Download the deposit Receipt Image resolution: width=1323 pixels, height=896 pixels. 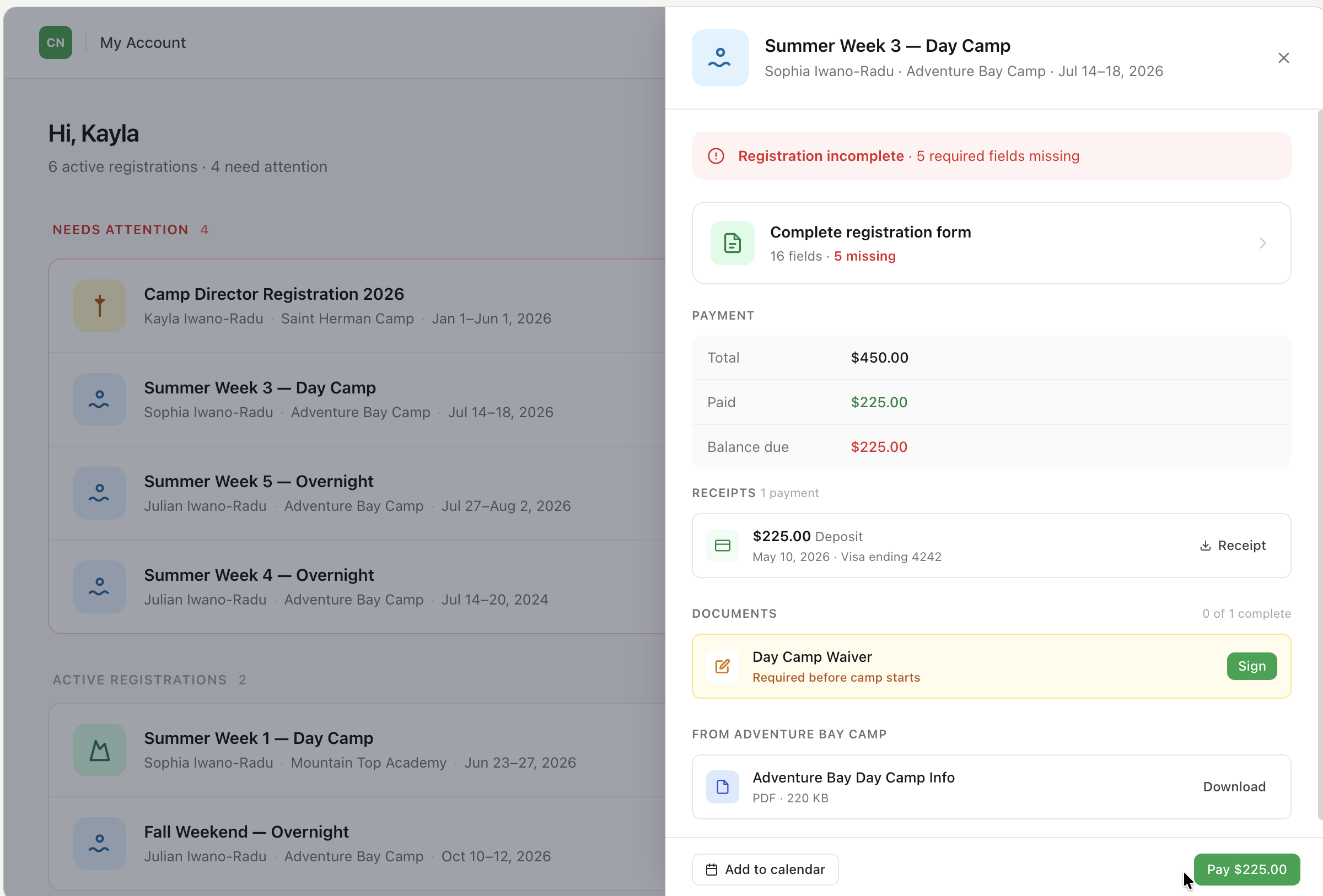pos(1233,546)
